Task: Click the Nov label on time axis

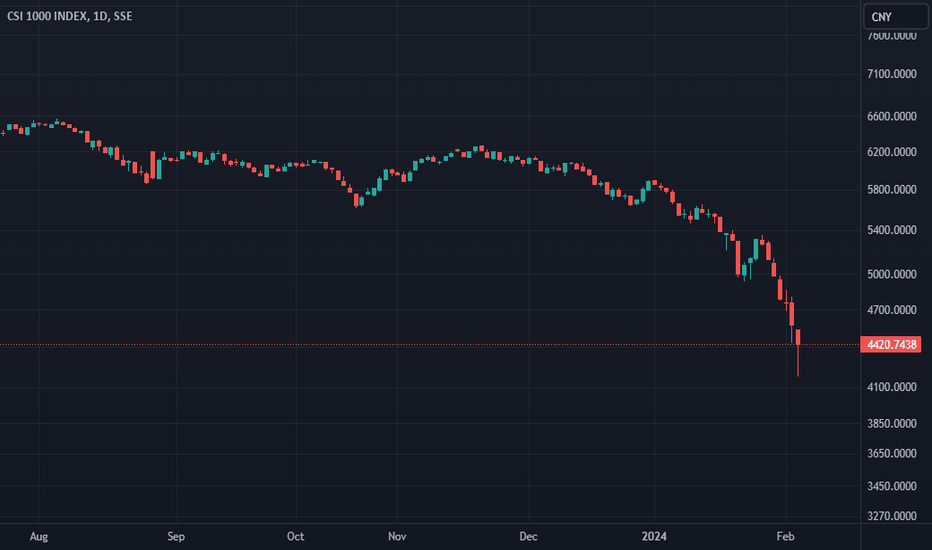Action: [397, 536]
